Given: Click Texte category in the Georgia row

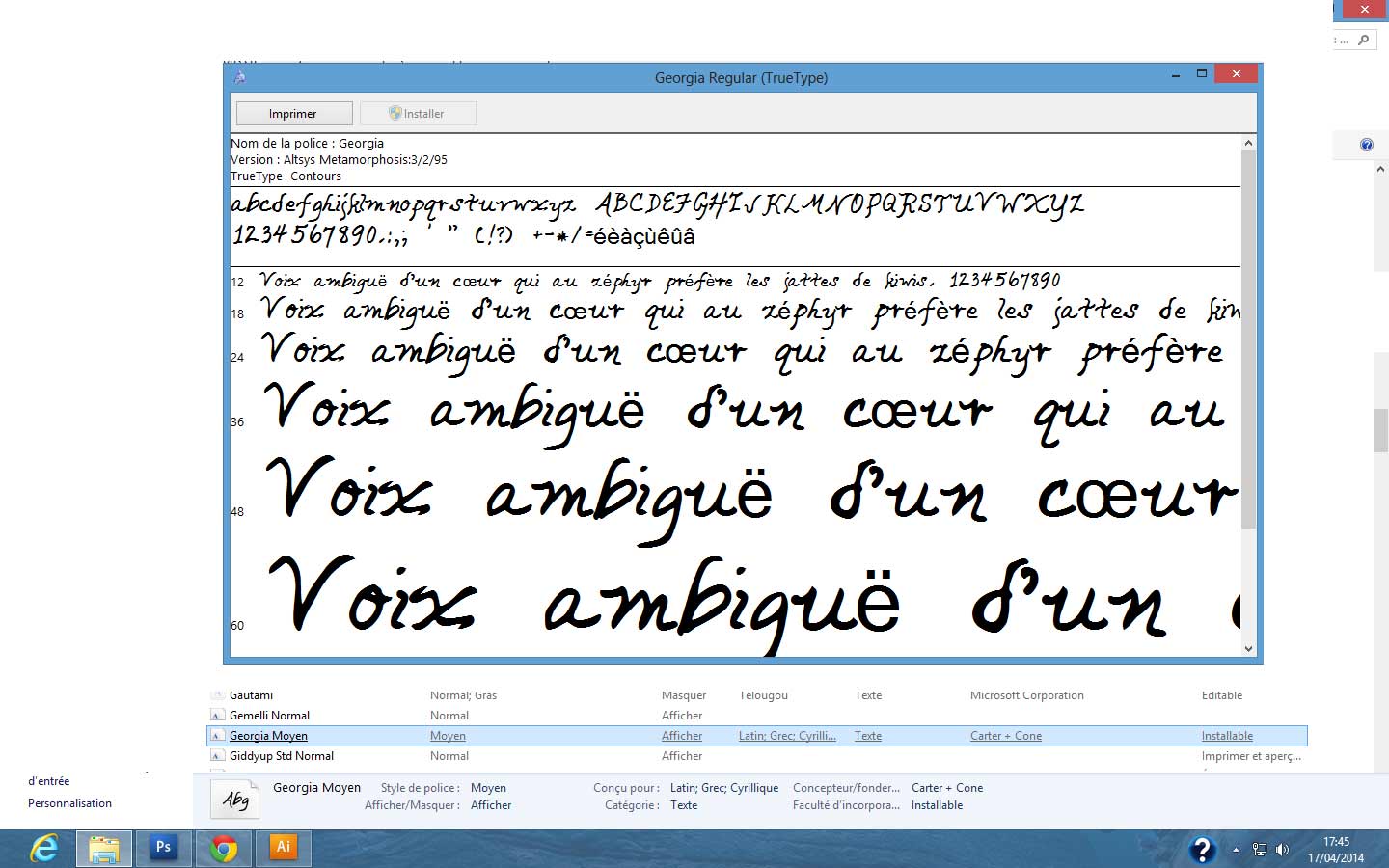Looking at the screenshot, I should [868, 736].
